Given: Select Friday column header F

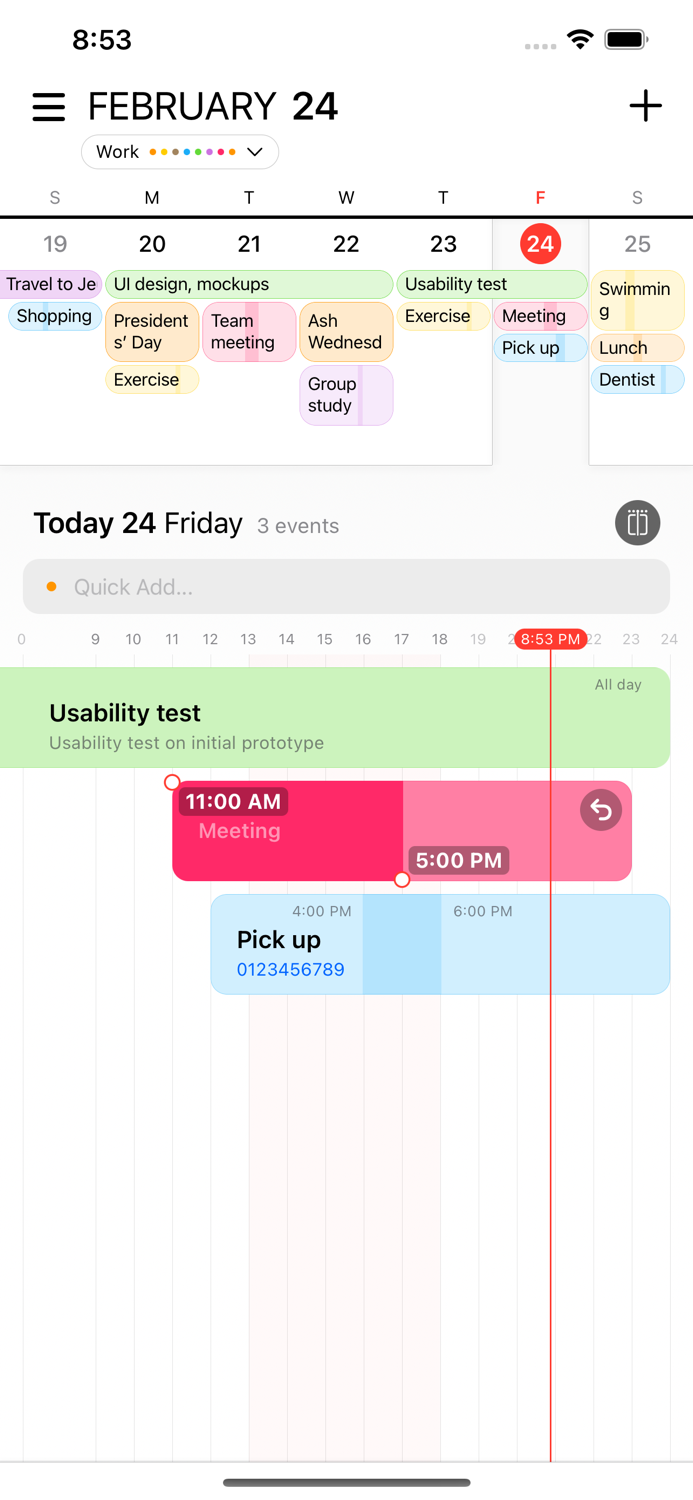Looking at the screenshot, I should (x=540, y=197).
